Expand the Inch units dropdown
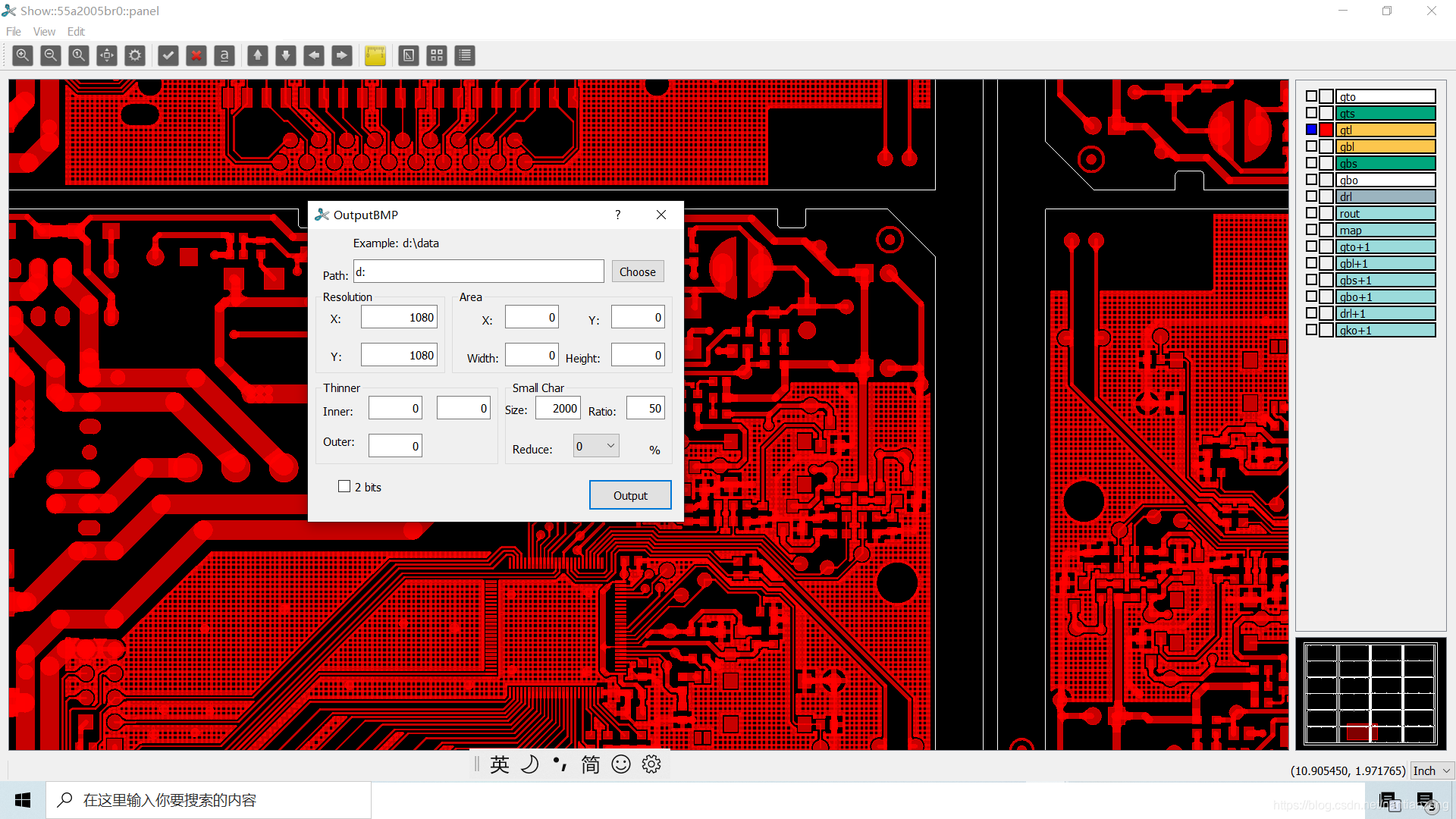This screenshot has width=1456, height=819. tap(1432, 770)
